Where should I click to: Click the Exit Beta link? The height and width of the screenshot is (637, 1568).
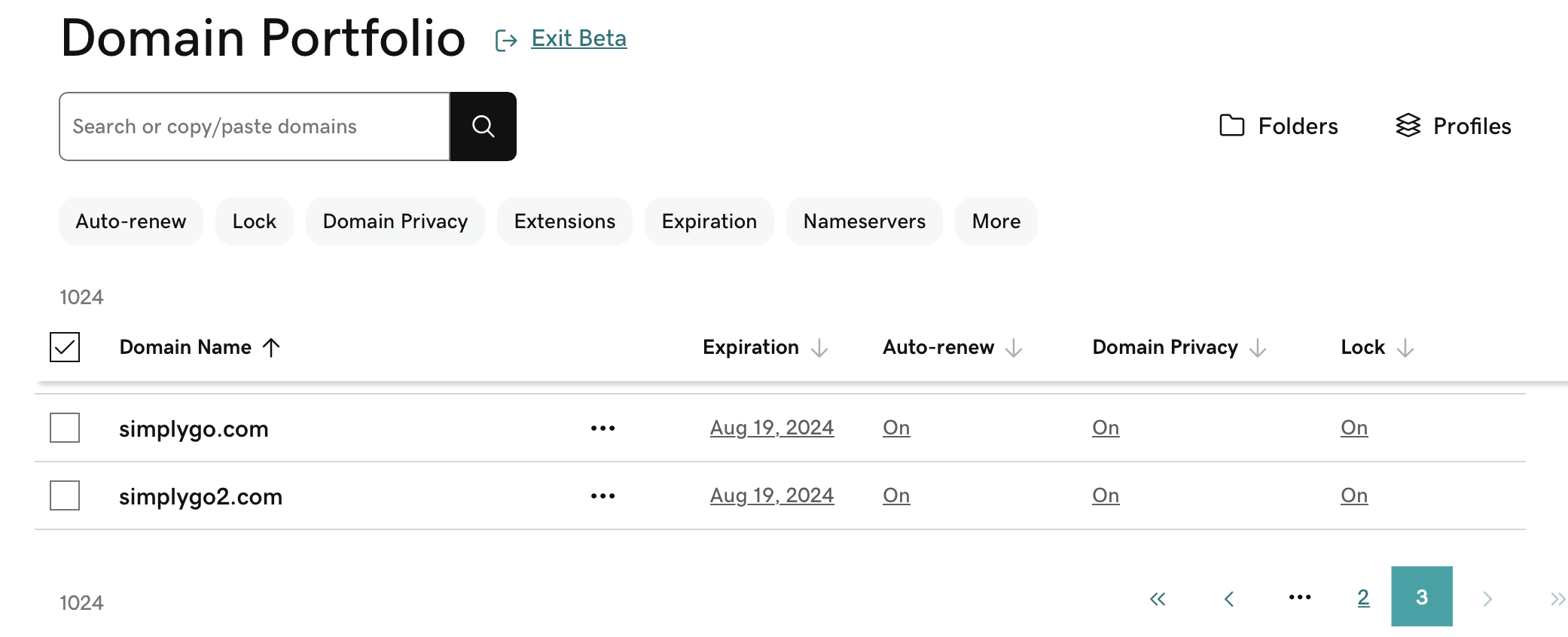click(x=578, y=38)
